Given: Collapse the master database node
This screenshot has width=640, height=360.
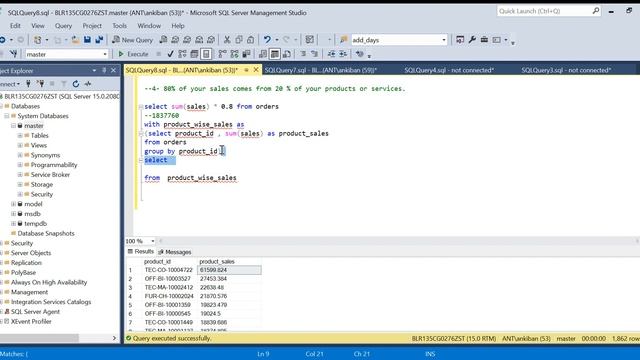Looking at the screenshot, I should 13,126.
